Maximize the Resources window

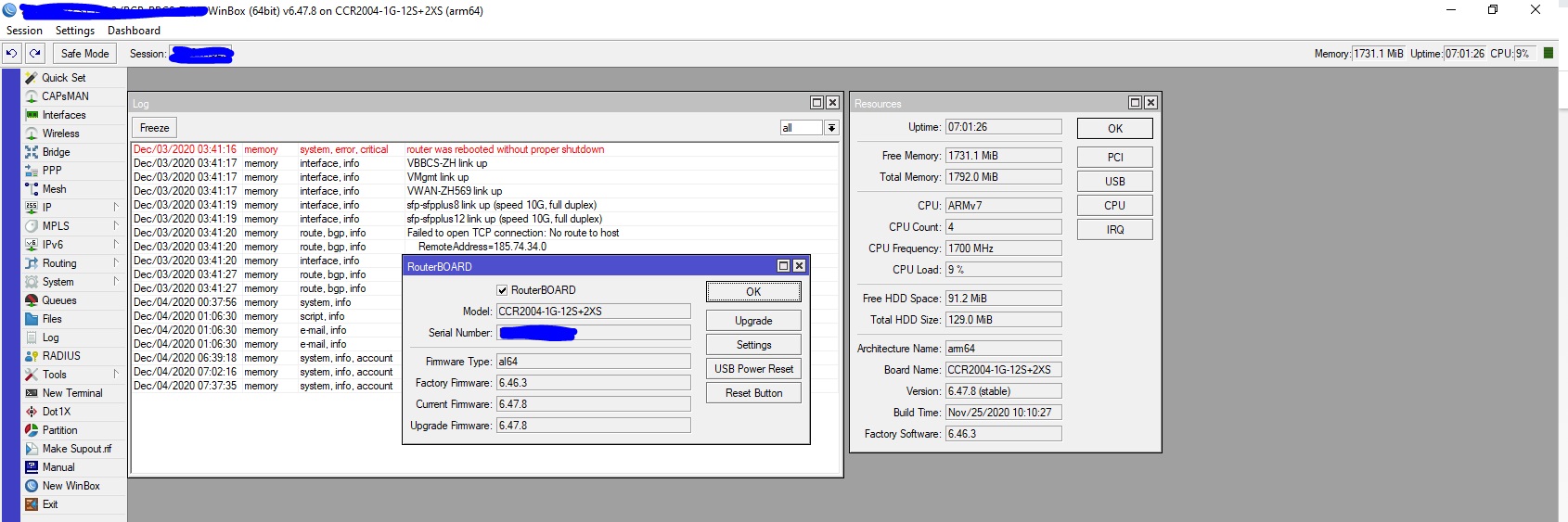tap(1135, 103)
